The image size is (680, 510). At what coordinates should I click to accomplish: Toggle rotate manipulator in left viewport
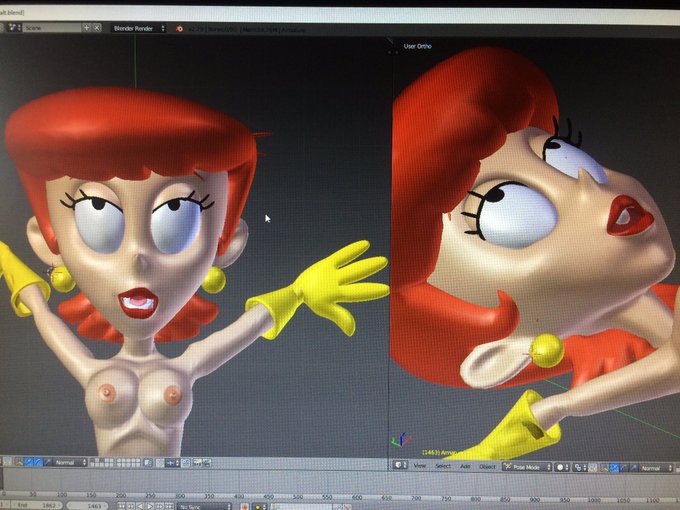[x=38, y=462]
